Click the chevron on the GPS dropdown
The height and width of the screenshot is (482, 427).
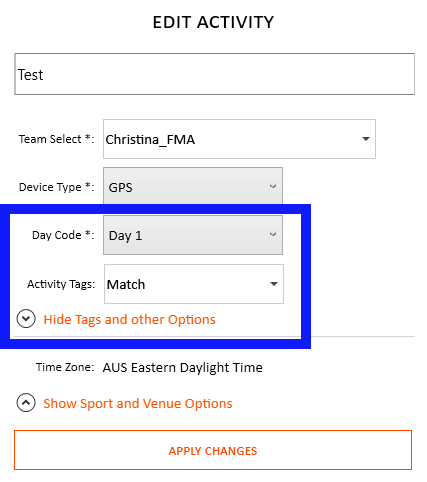coord(273,186)
